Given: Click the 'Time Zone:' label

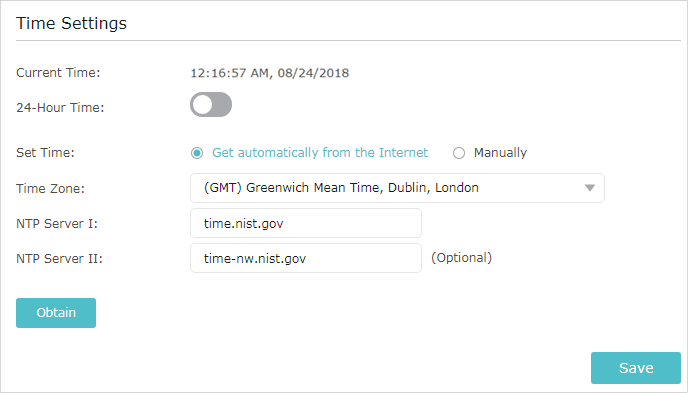Looking at the screenshot, I should coord(50,189).
